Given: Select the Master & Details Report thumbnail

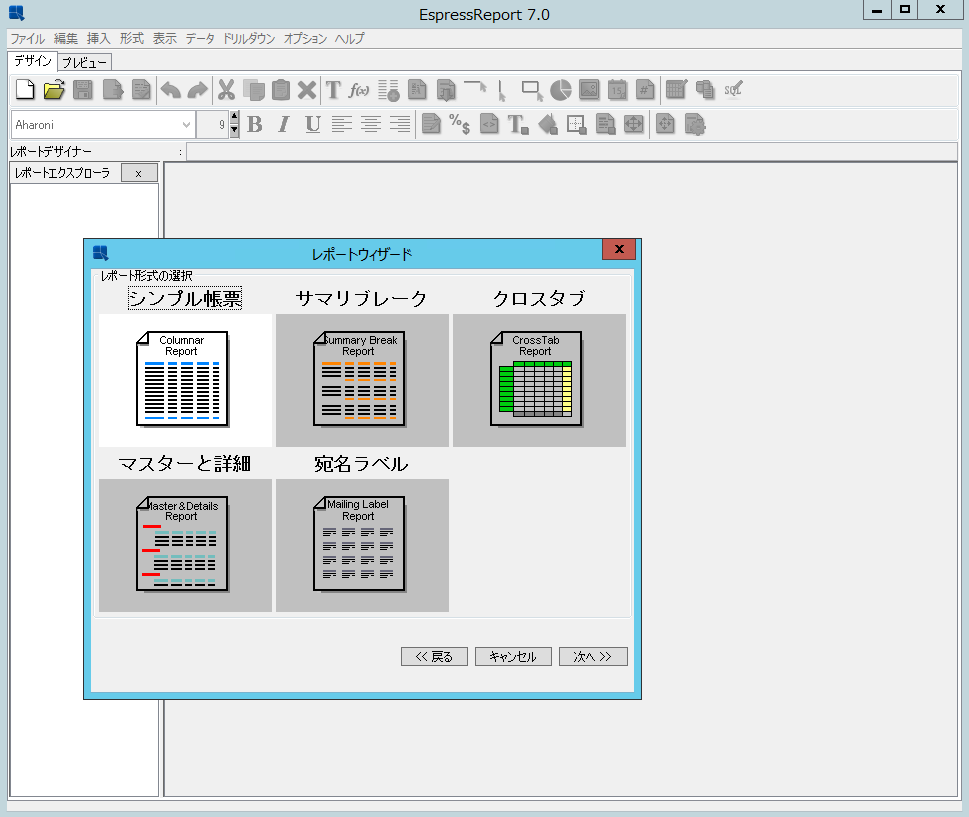Looking at the screenshot, I should coord(185,545).
